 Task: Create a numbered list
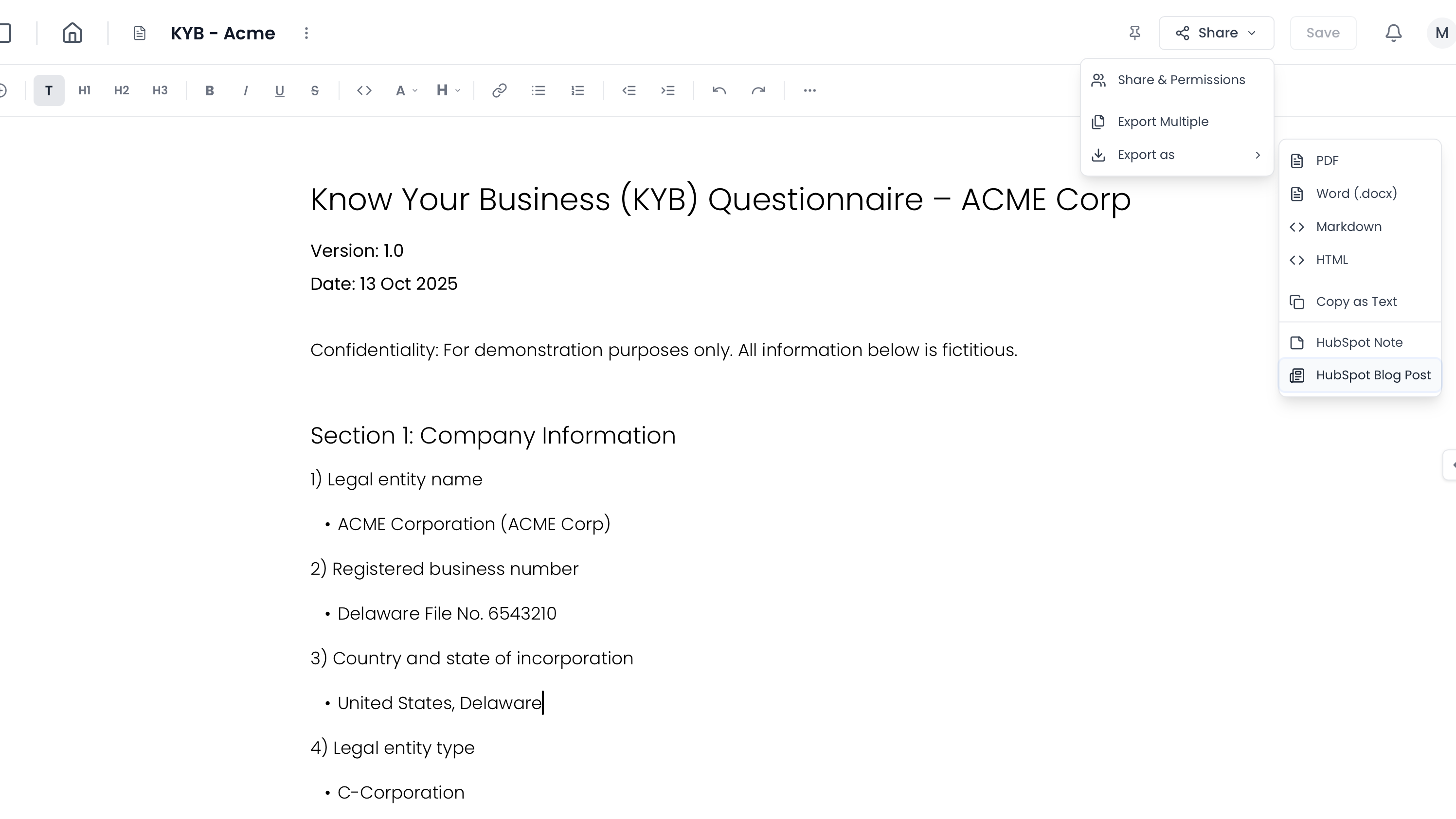click(x=577, y=90)
